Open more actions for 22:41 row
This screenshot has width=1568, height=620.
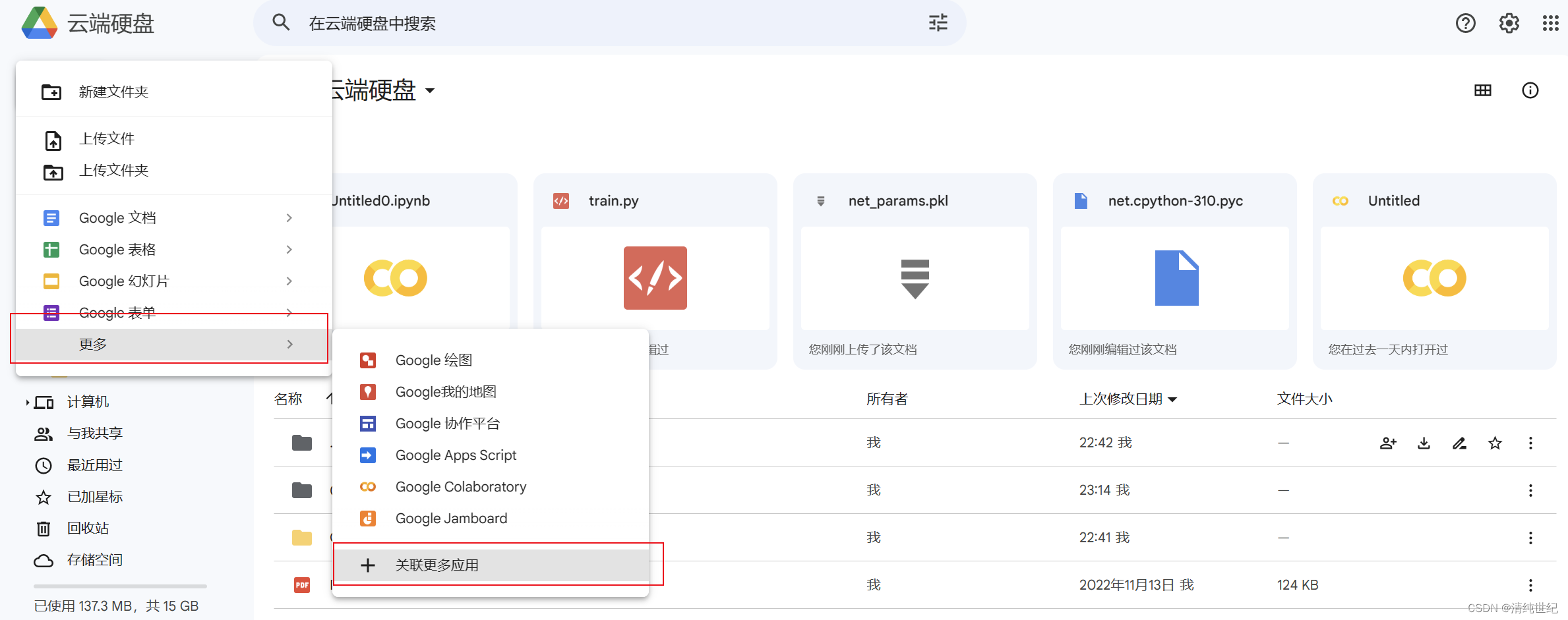coord(1530,538)
